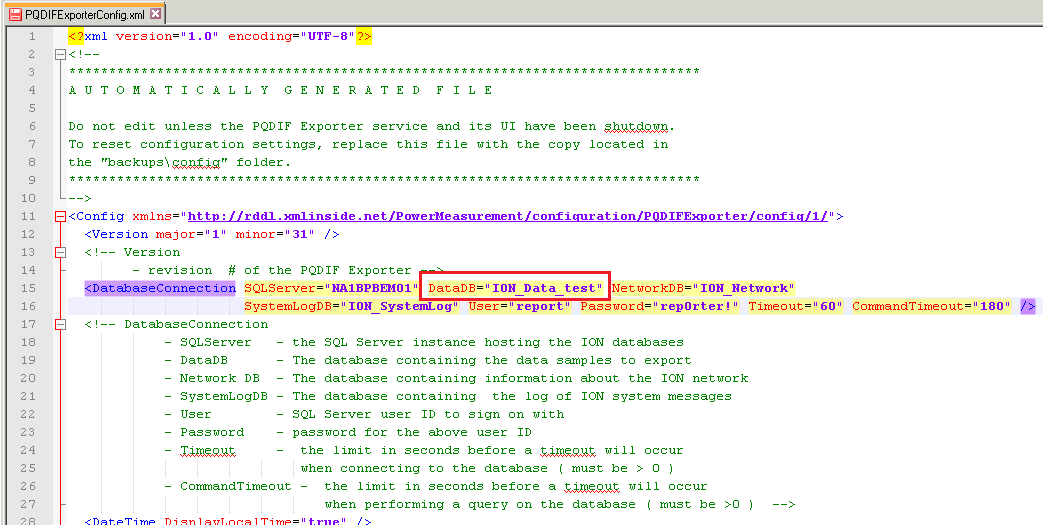The width and height of the screenshot is (1043, 525).
Task: Click line number 15 in the margin
Action: [x=28, y=288]
